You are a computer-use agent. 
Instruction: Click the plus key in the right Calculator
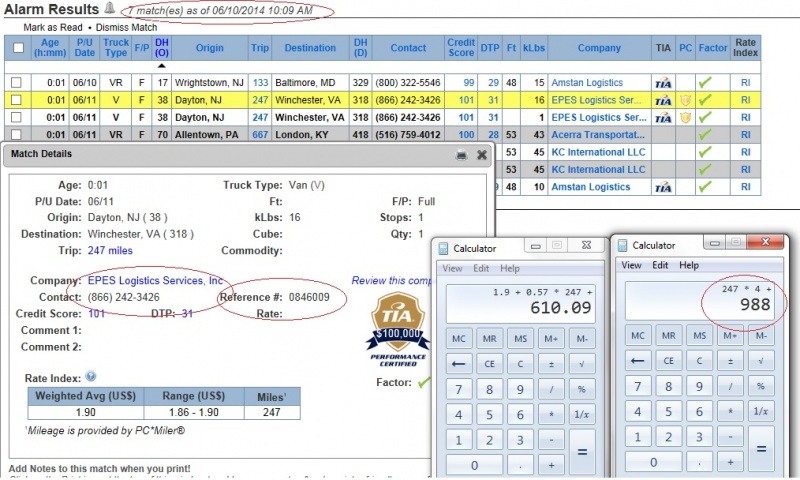(x=730, y=462)
